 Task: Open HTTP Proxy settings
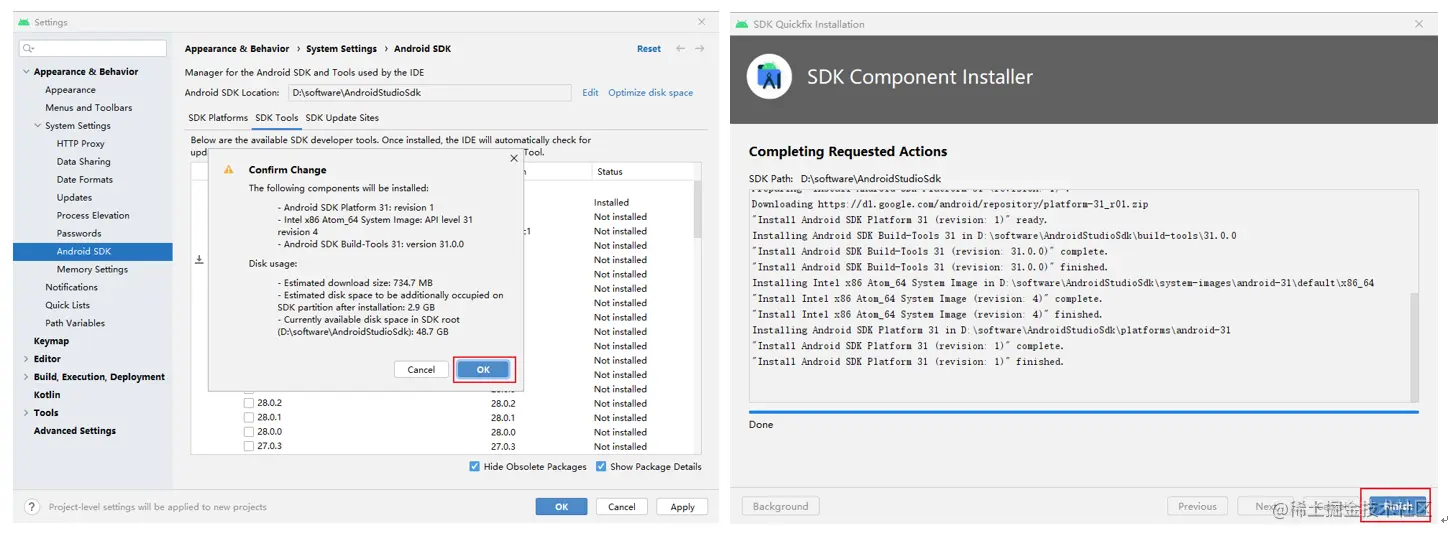coord(80,144)
